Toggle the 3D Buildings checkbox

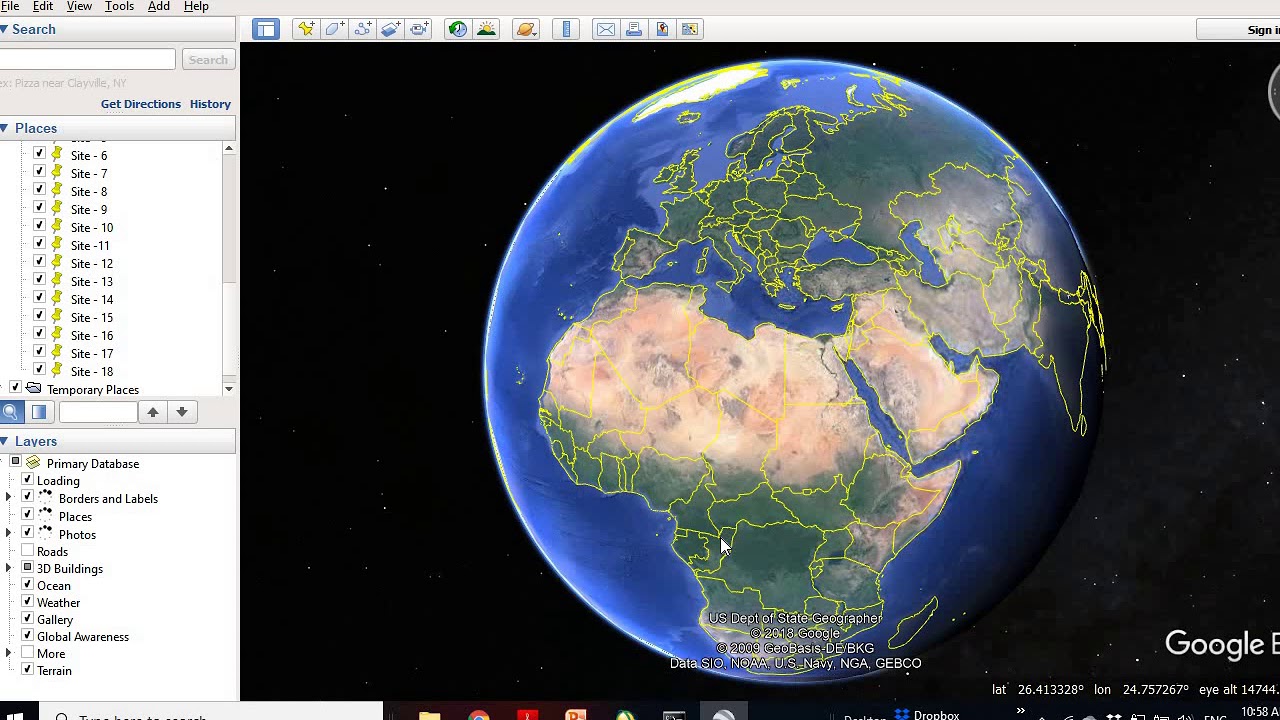coord(28,568)
